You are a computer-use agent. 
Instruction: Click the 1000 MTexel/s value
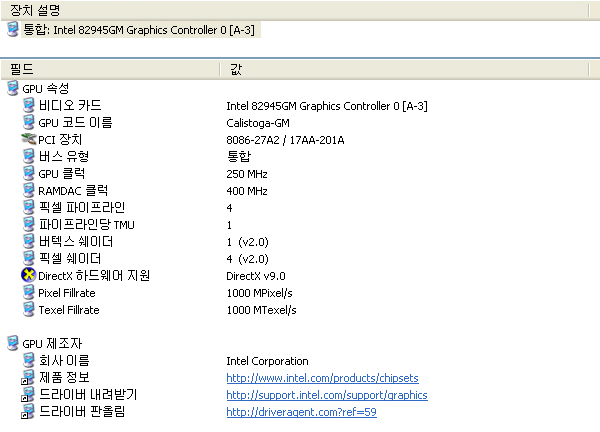tap(261, 310)
